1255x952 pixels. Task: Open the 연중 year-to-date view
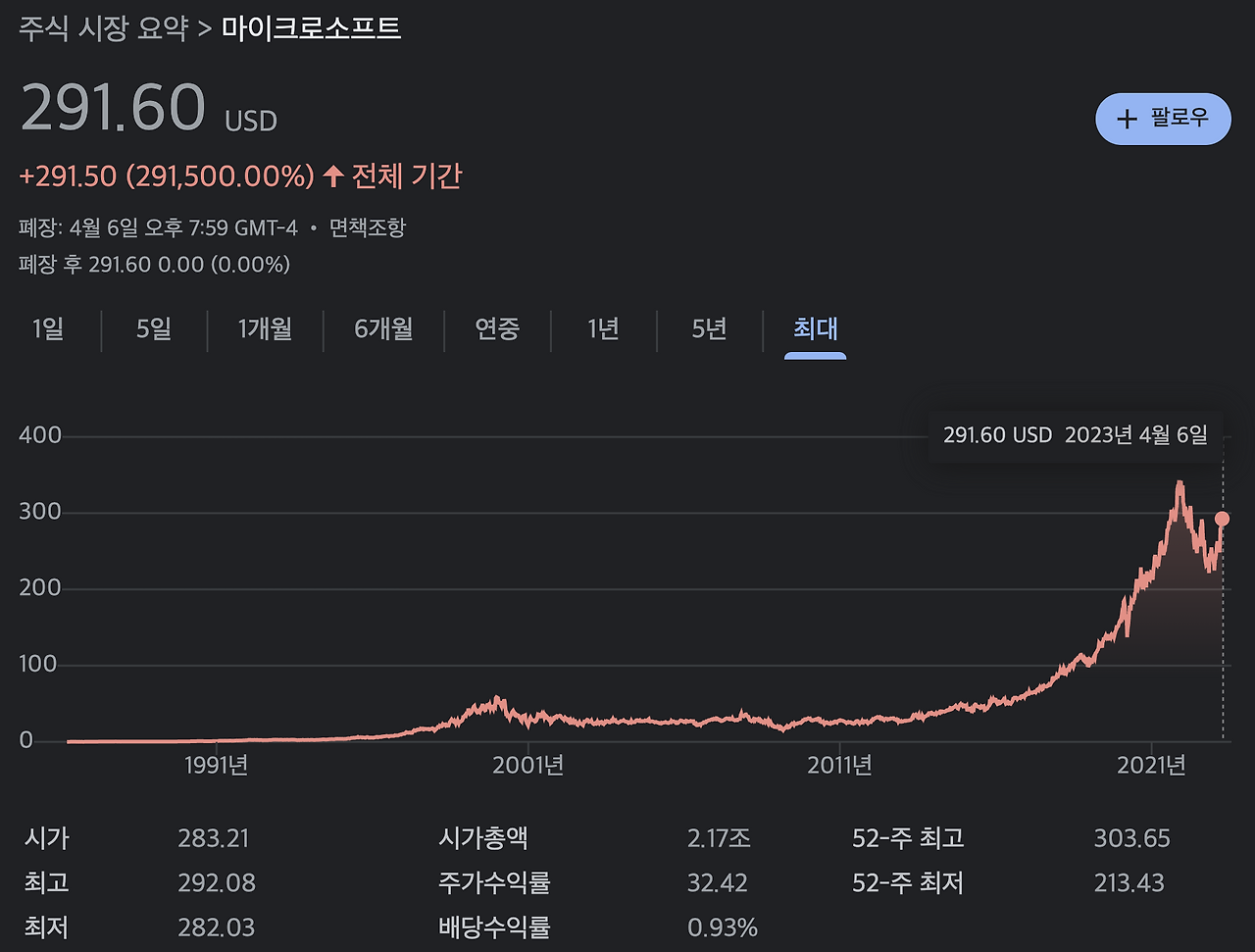[497, 330]
